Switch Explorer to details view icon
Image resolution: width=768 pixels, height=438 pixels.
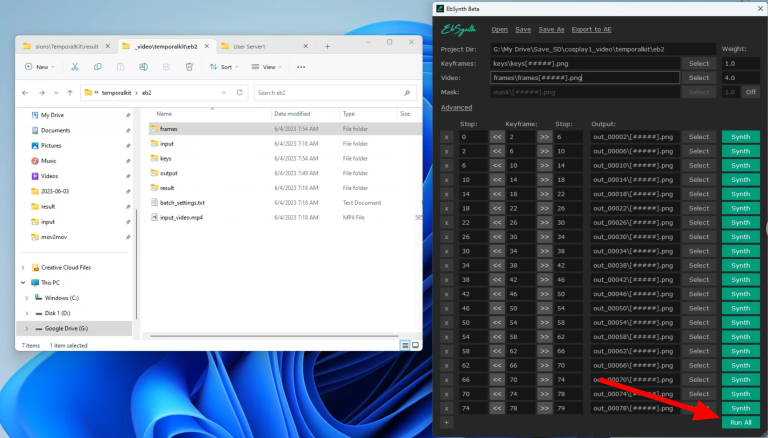point(405,345)
